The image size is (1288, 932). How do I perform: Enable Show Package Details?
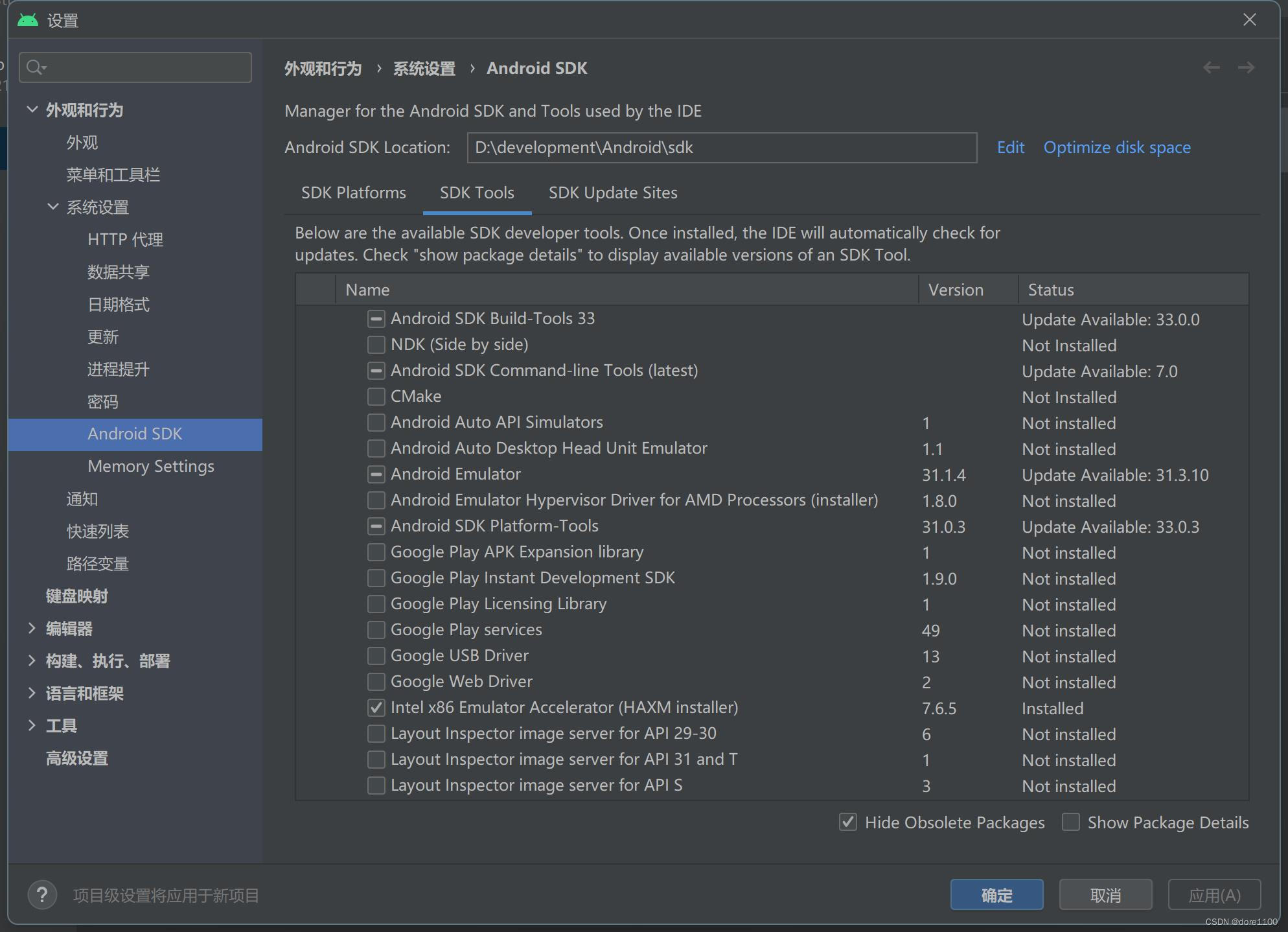[1071, 822]
